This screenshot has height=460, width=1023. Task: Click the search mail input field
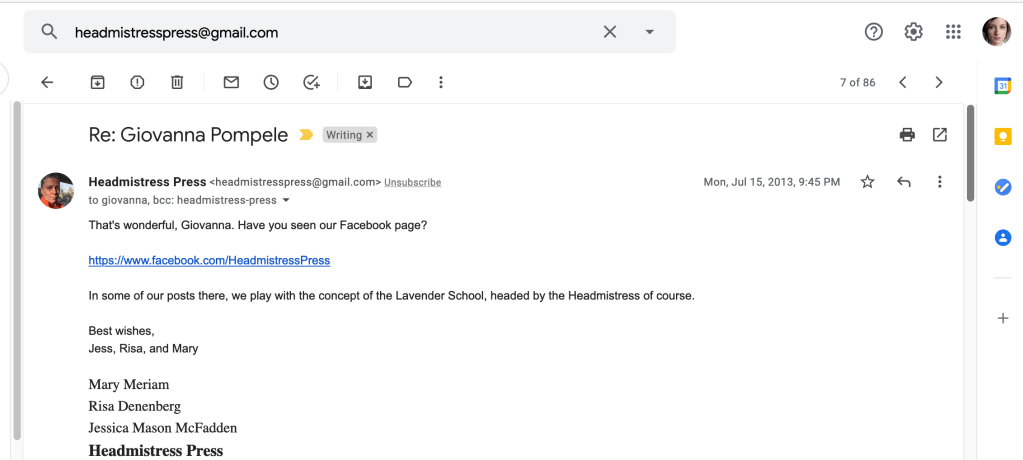[x=330, y=32]
